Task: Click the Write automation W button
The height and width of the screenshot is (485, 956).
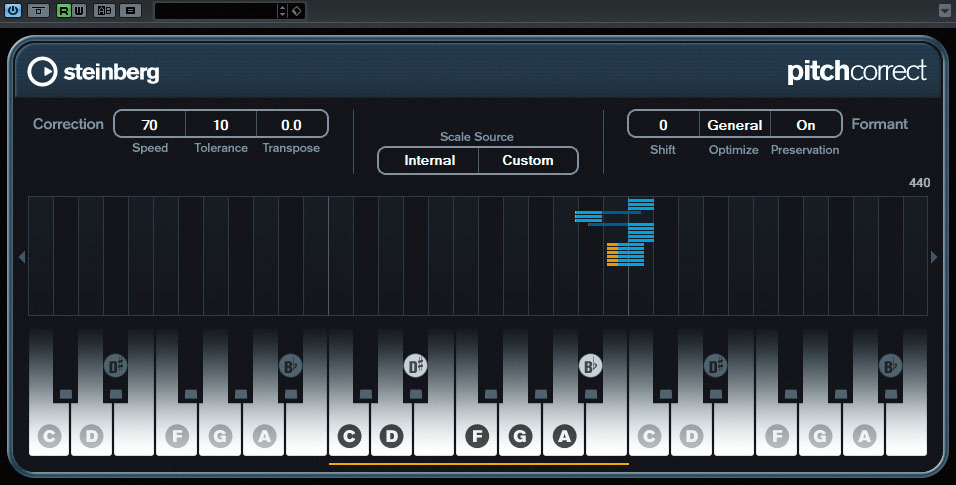Action: pos(79,10)
